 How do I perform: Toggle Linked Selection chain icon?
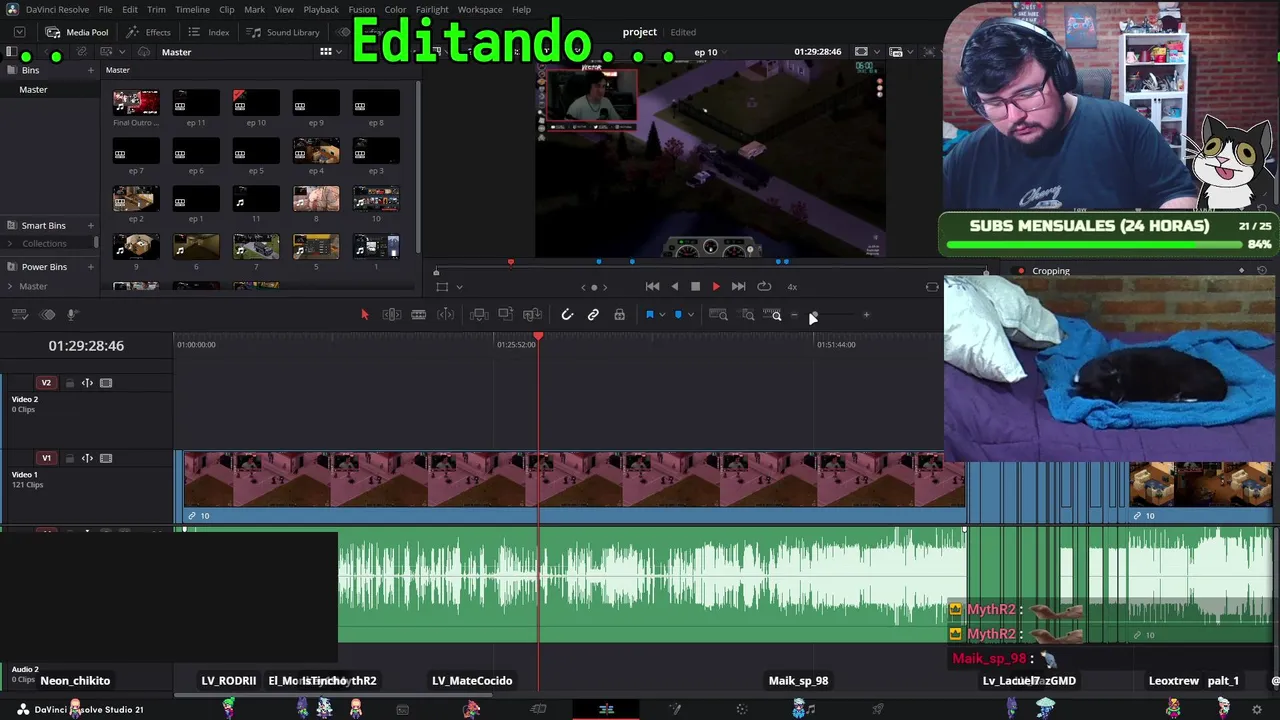click(593, 315)
